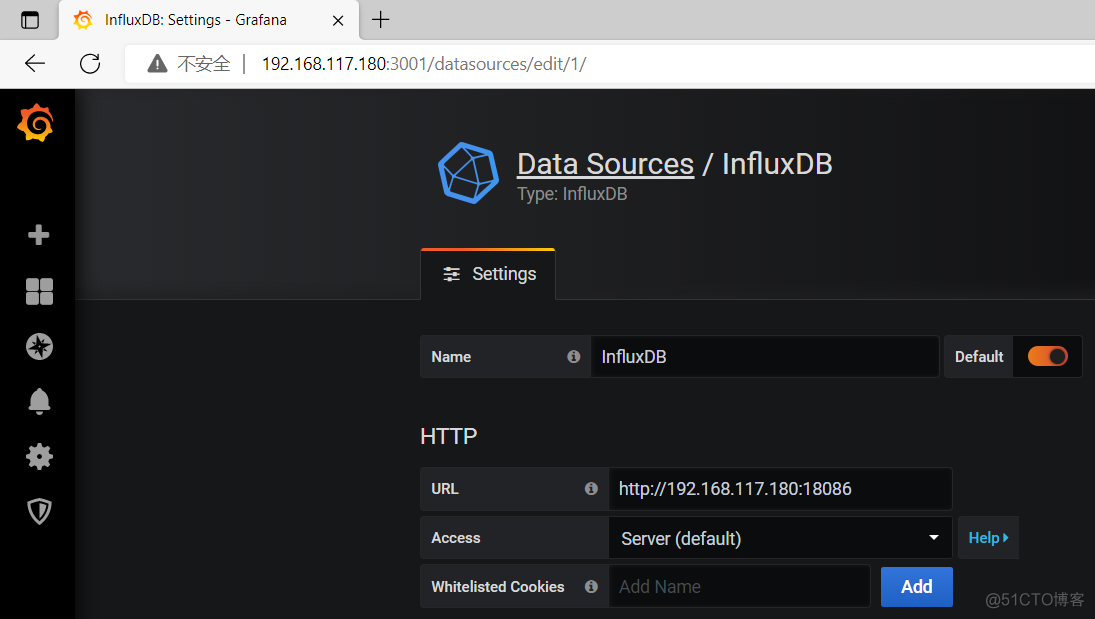Image resolution: width=1095 pixels, height=619 pixels.
Task: Click the browser address bar URL
Action: [x=424, y=64]
